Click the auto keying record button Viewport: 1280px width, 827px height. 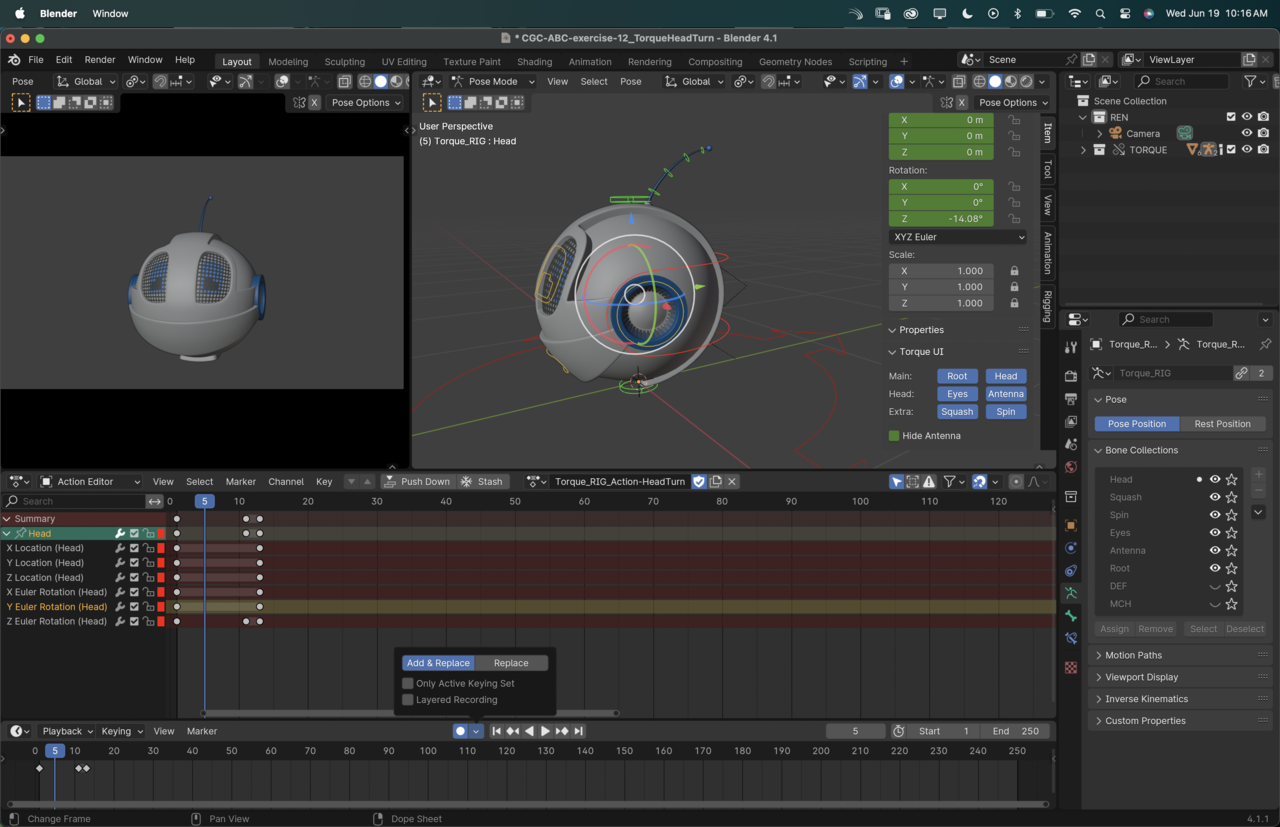coord(460,731)
